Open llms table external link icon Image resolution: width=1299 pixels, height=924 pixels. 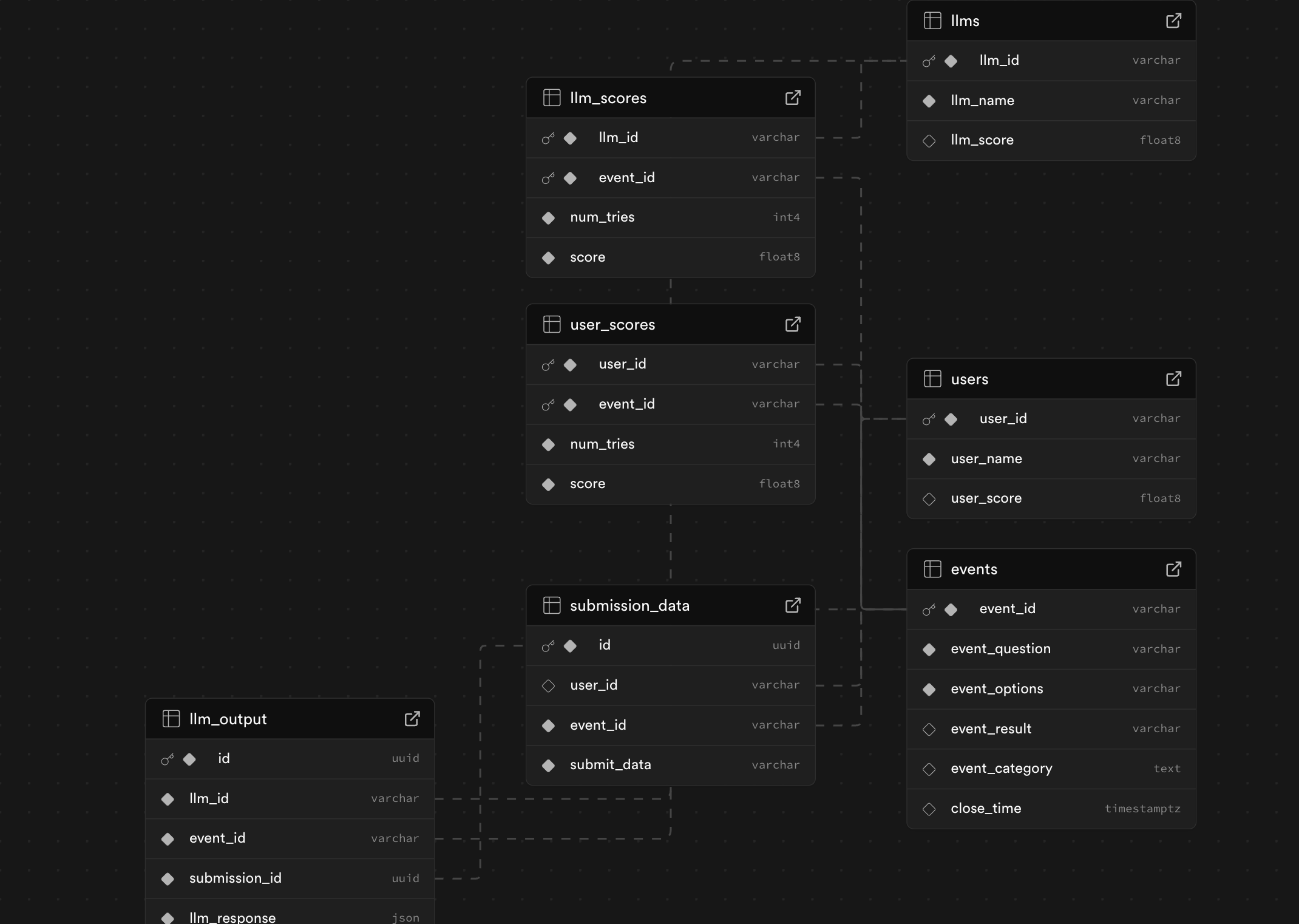coord(1173,21)
